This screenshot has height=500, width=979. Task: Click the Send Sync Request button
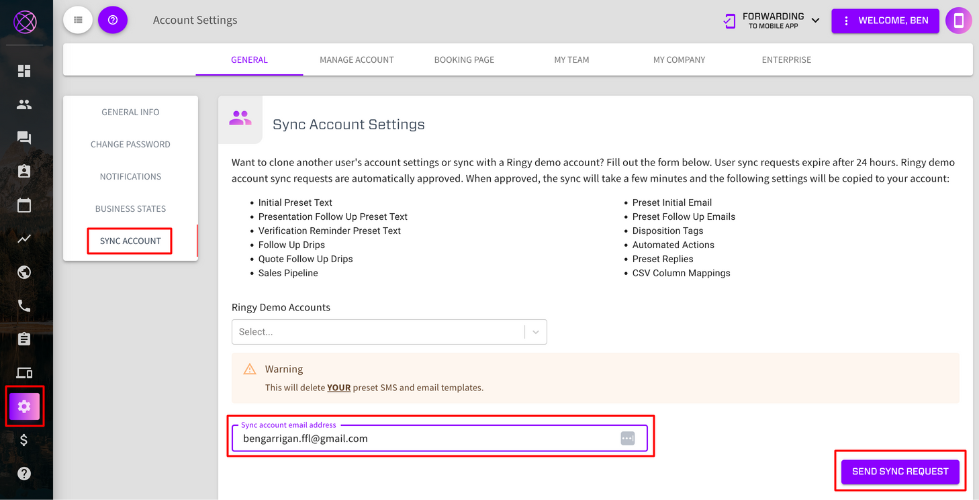[900, 471]
